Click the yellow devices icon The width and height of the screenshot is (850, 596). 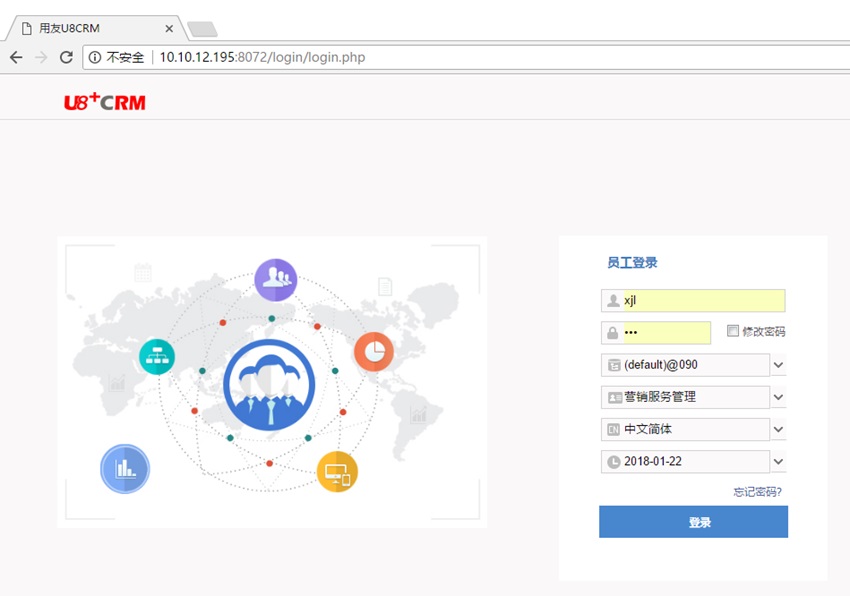click(x=337, y=471)
